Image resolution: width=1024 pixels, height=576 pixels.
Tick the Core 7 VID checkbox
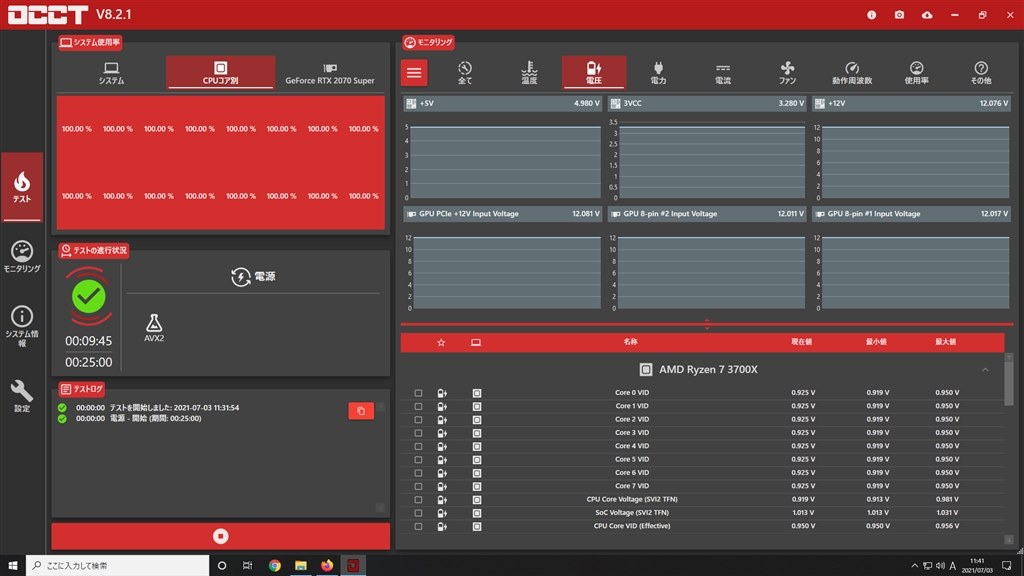pyautogui.click(x=418, y=487)
